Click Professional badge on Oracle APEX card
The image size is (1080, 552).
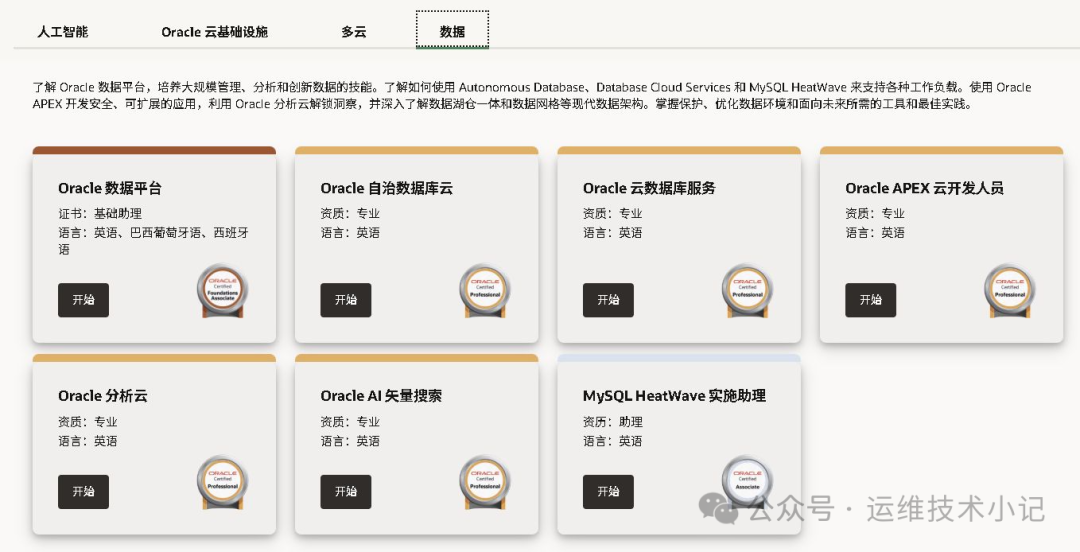pos(1010,292)
